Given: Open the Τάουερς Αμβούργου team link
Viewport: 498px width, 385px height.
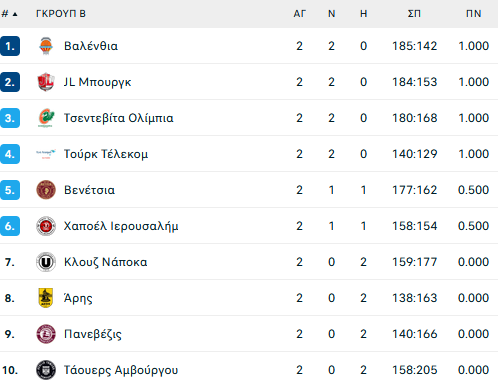Looking at the screenshot, I should (x=121, y=370).
